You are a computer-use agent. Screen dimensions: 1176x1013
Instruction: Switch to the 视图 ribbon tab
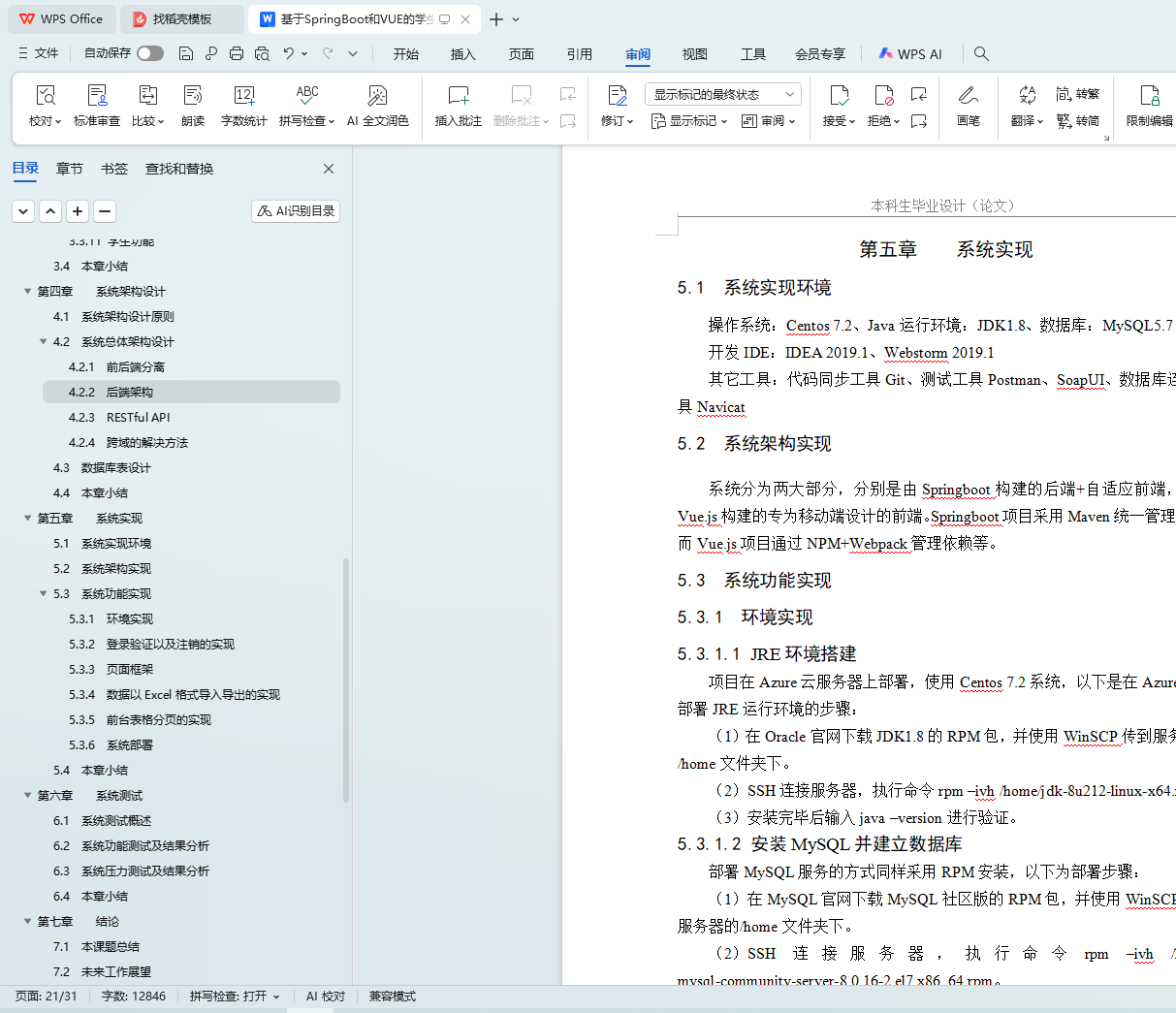pyautogui.click(x=694, y=54)
